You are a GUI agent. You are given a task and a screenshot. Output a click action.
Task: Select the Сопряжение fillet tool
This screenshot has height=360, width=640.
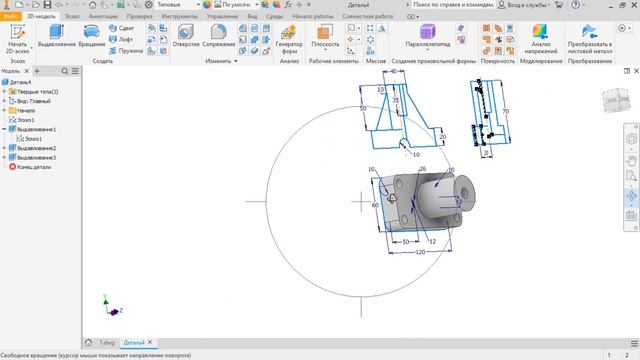pos(219,36)
